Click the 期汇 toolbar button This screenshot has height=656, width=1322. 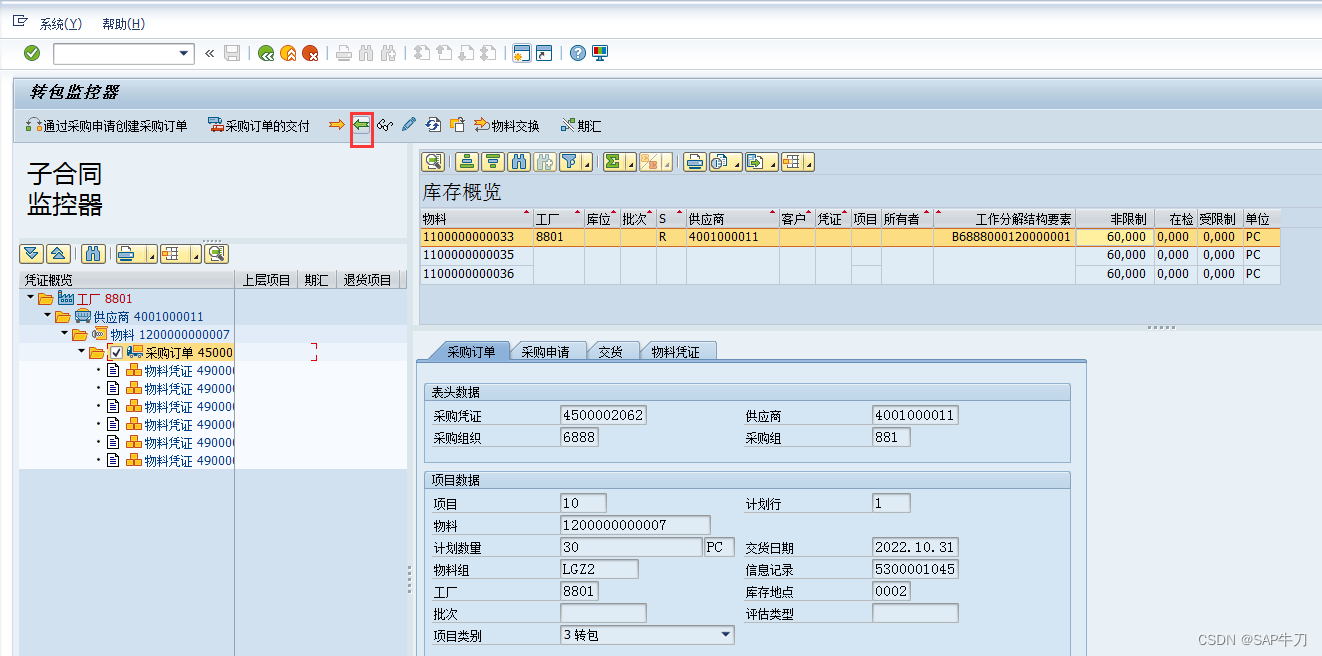[x=581, y=126]
